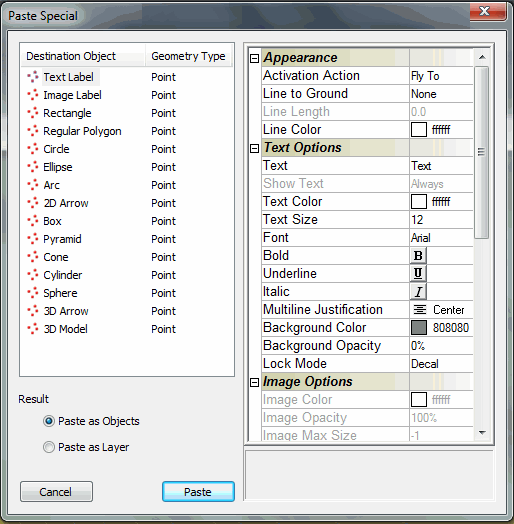Click the Circle row point icon
This screenshot has width=514, height=524.
(33, 149)
